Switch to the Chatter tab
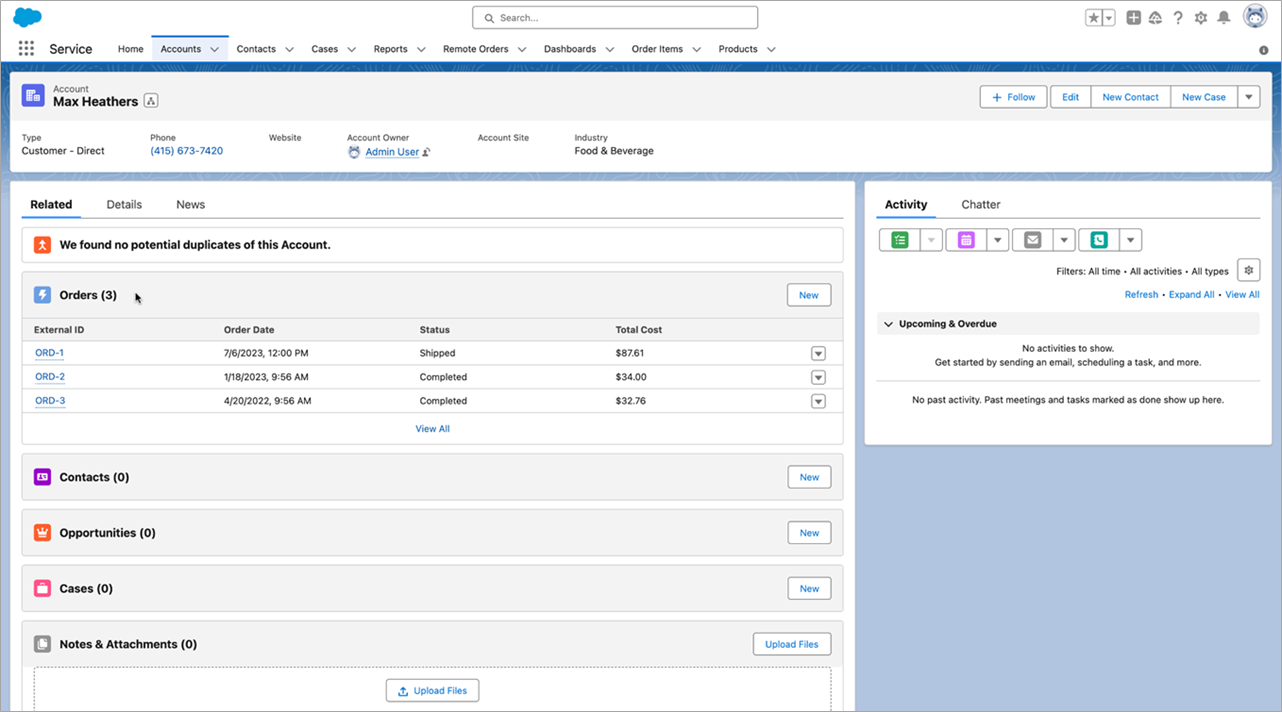This screenshot has height=712, width=1282. (980, 204)
